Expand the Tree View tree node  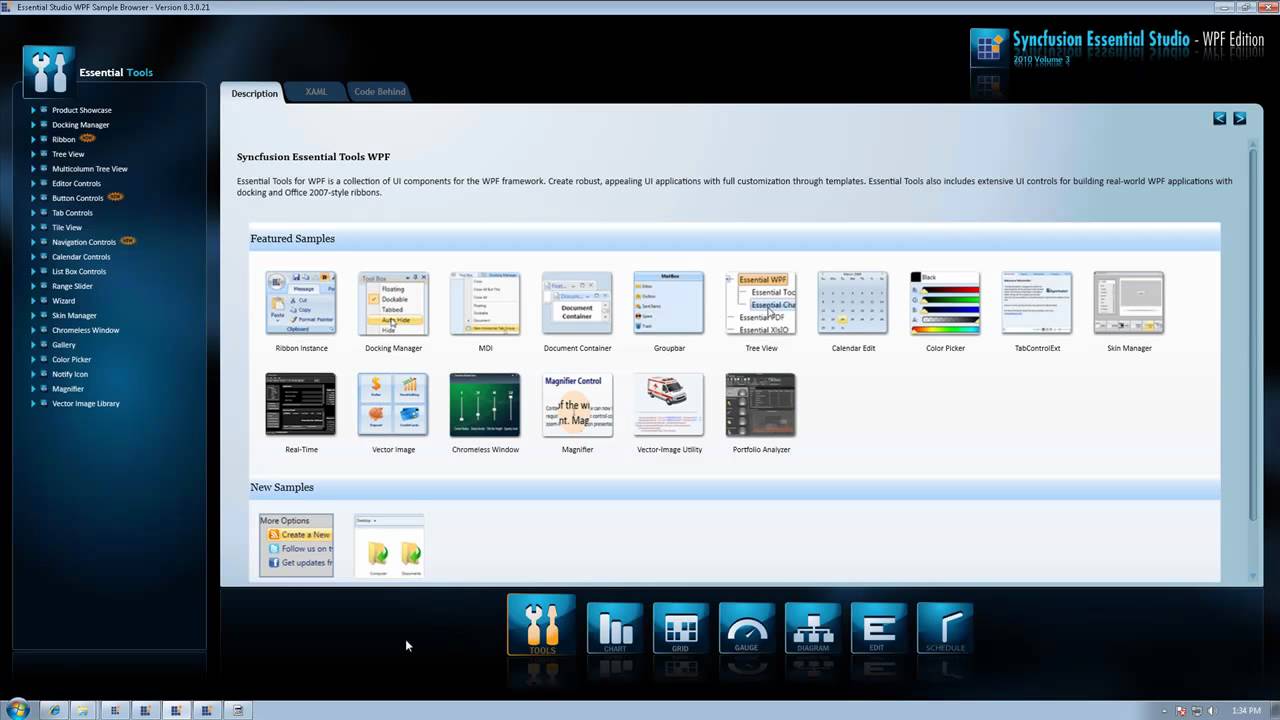point(33,154)
